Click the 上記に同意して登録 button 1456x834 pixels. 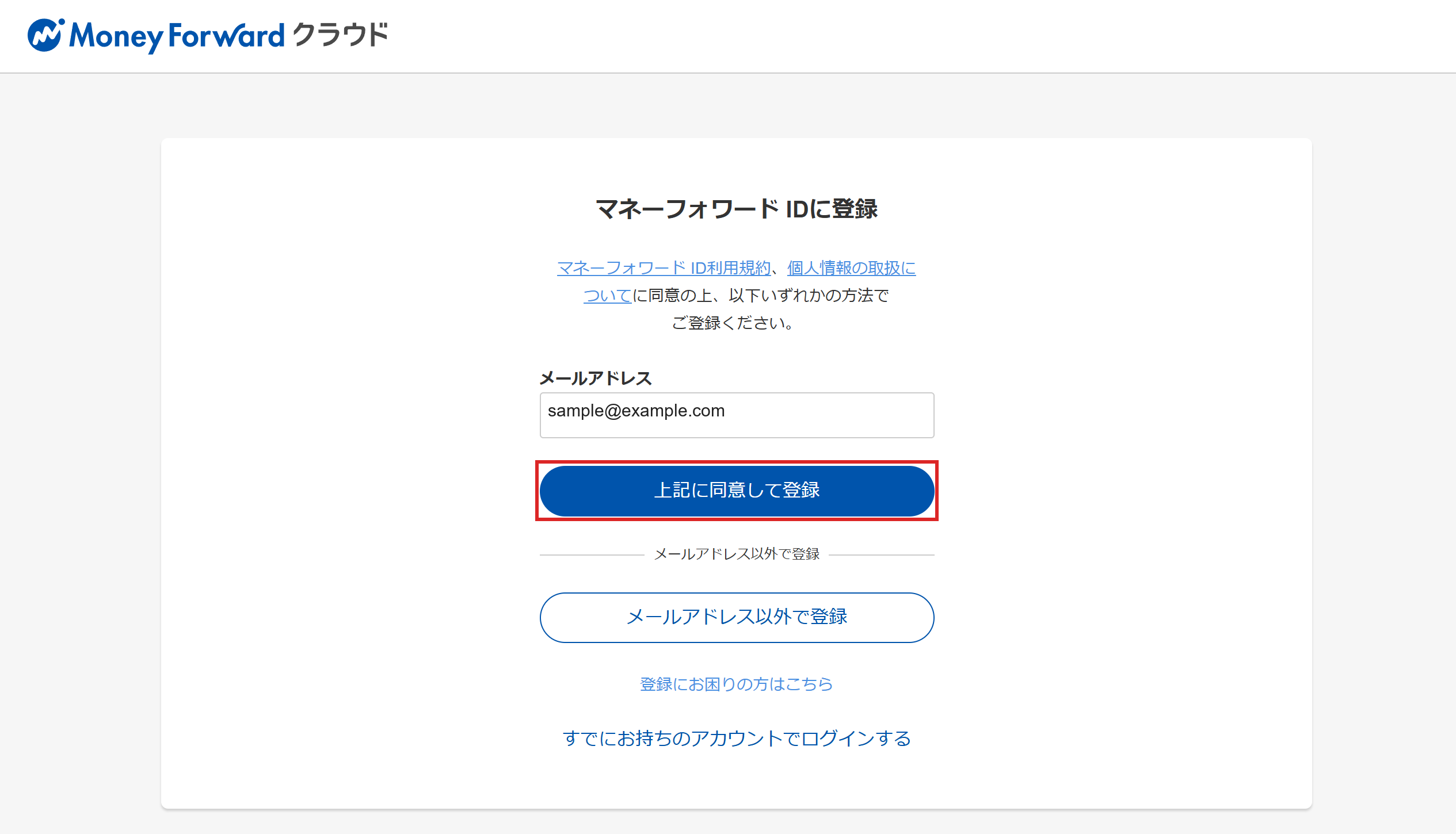[737, 491]
